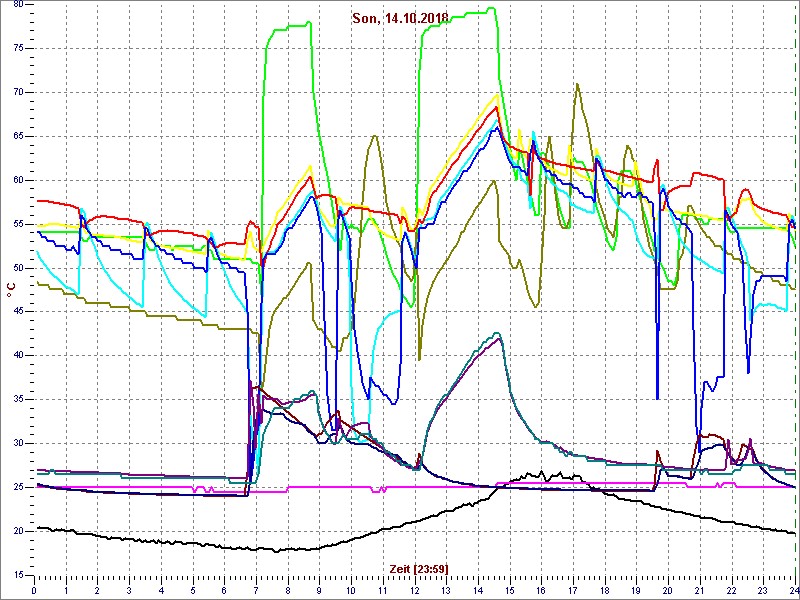The height and width of the screenshot is (600, 800).
Task: Click the 20 value on the y-axis
Action: coord(18,531)
